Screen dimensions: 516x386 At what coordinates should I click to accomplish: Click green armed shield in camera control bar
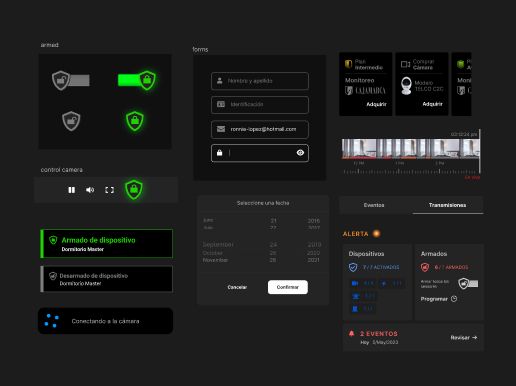tap(134, 190)
